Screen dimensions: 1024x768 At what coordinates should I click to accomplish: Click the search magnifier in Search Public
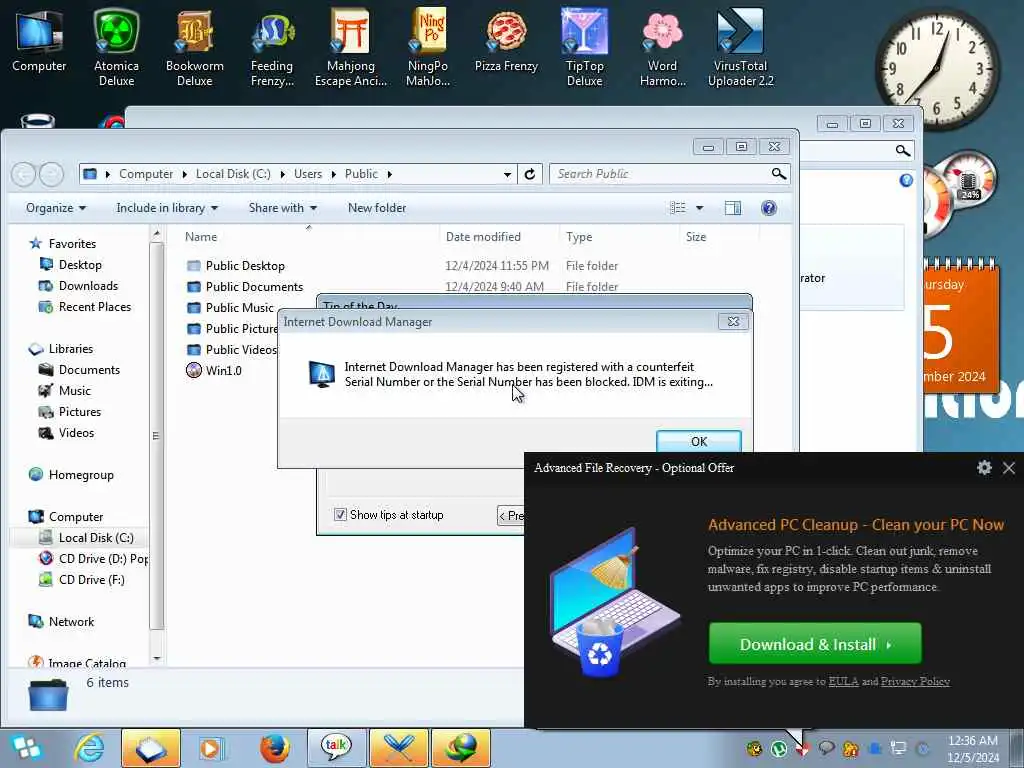(778, 174)
